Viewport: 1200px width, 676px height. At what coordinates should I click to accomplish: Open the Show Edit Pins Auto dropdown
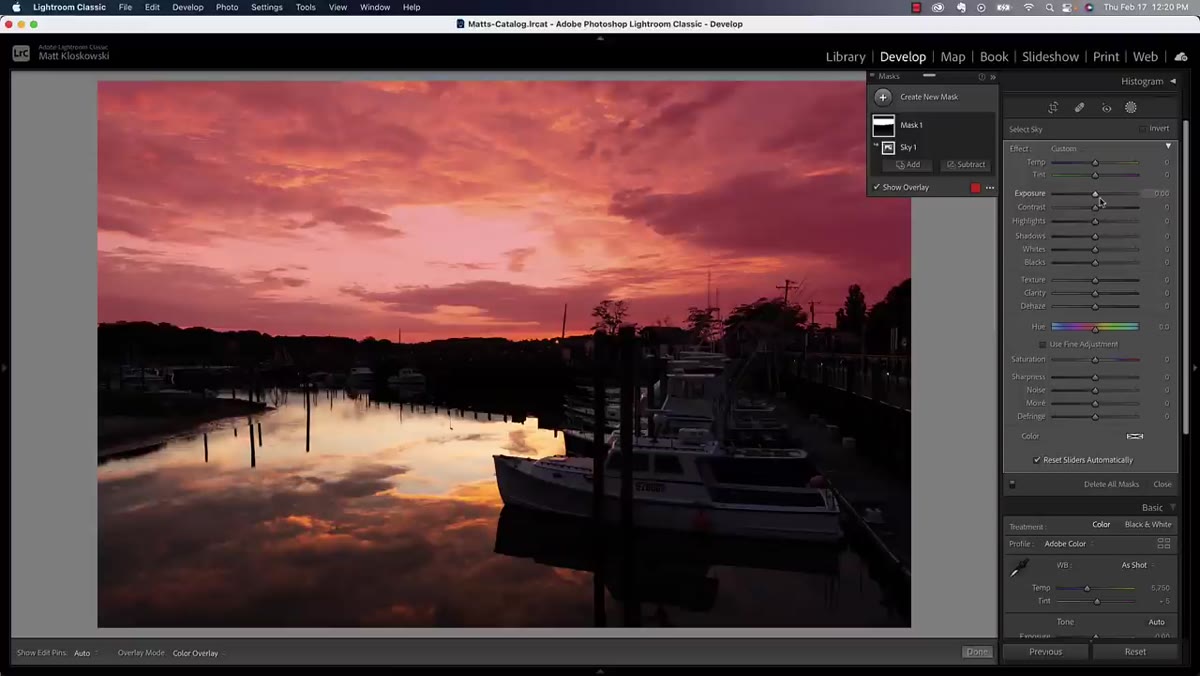tap(85, 653)
